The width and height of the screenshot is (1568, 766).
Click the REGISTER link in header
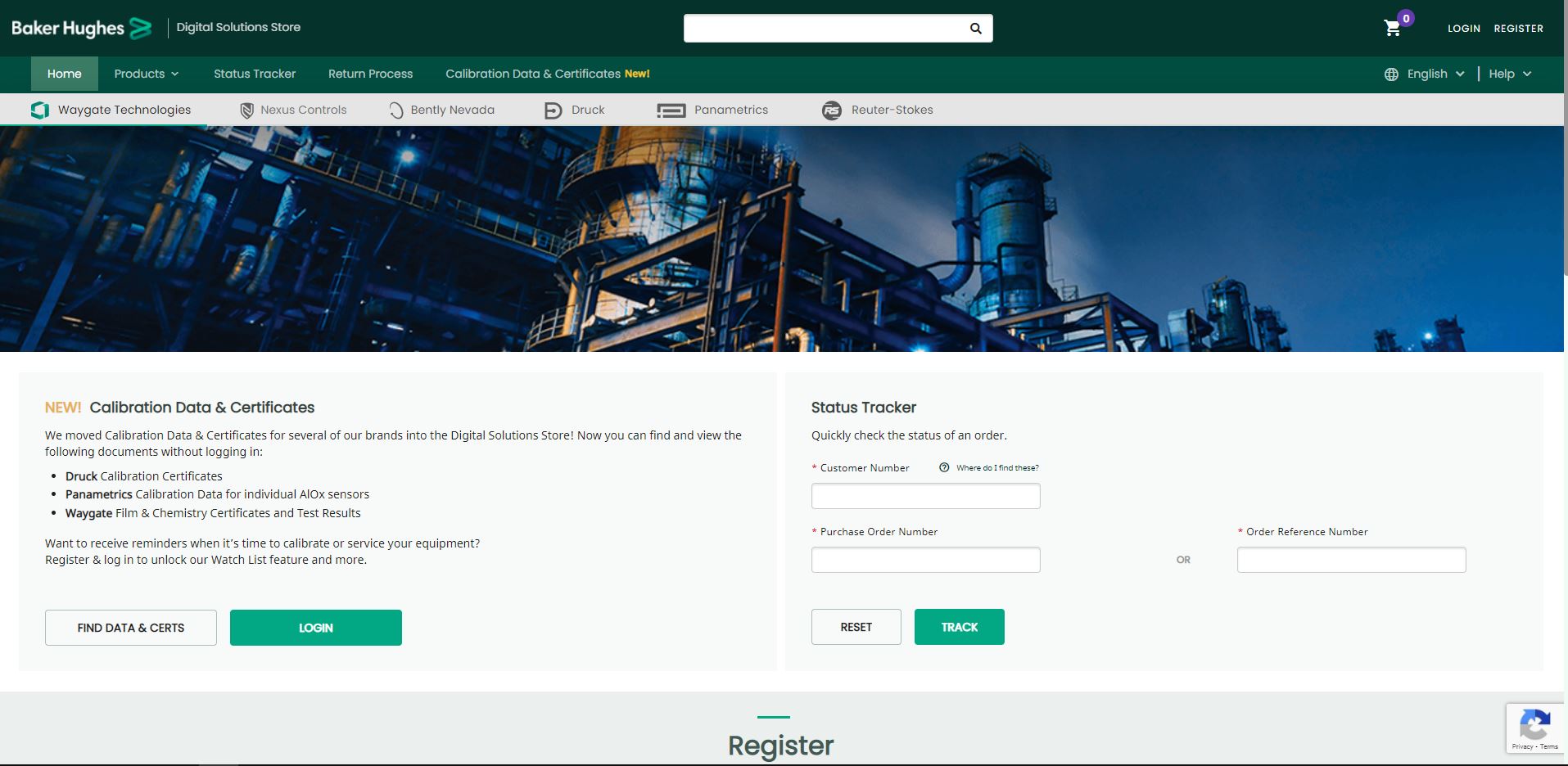click(x=1518, y=29)
